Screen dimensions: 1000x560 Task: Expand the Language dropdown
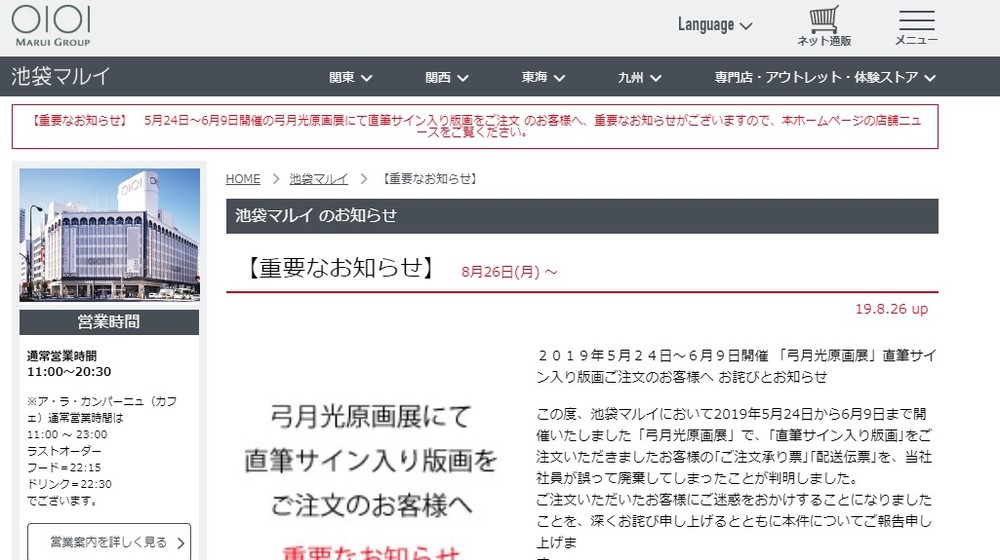[715, 25]
